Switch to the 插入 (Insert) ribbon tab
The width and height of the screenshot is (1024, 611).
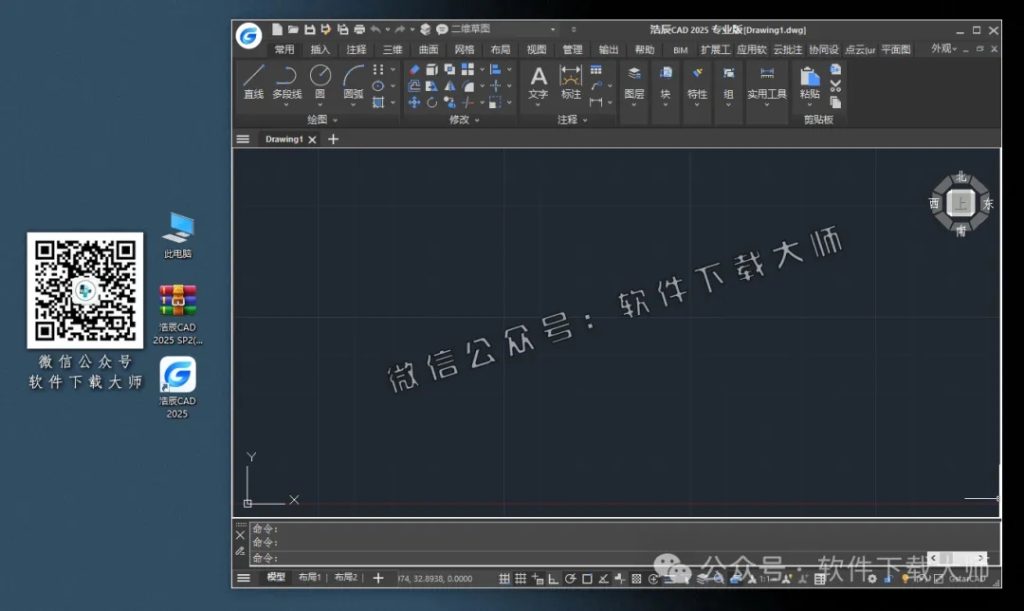click(x=320, y=49)
